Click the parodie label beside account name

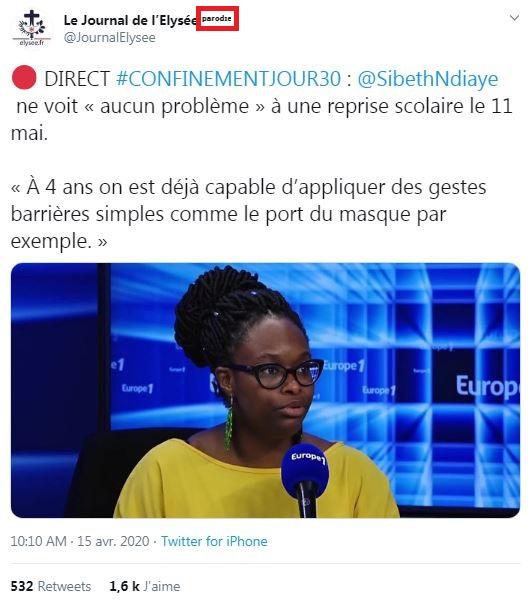217,18
